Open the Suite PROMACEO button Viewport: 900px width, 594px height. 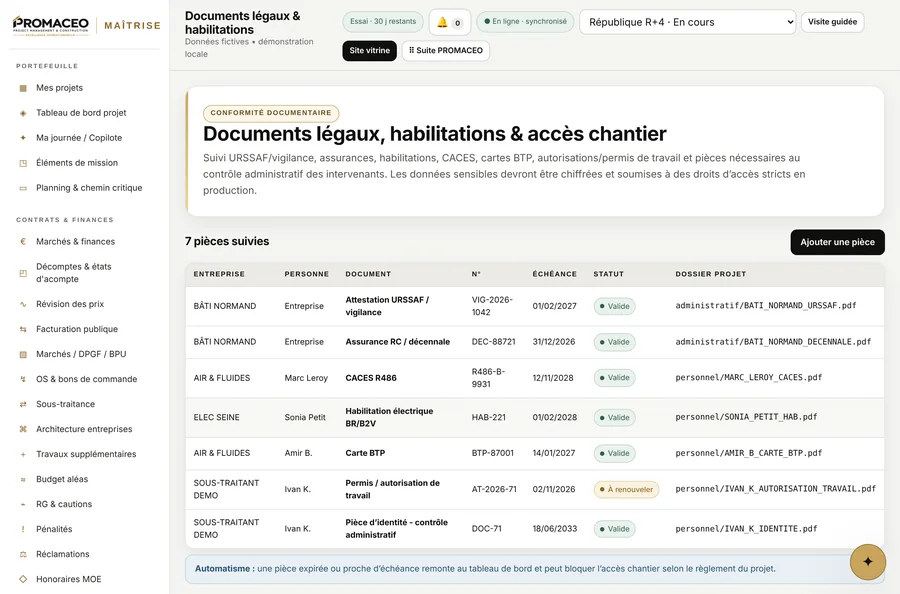pyautogui.click(x=446, y=51)
